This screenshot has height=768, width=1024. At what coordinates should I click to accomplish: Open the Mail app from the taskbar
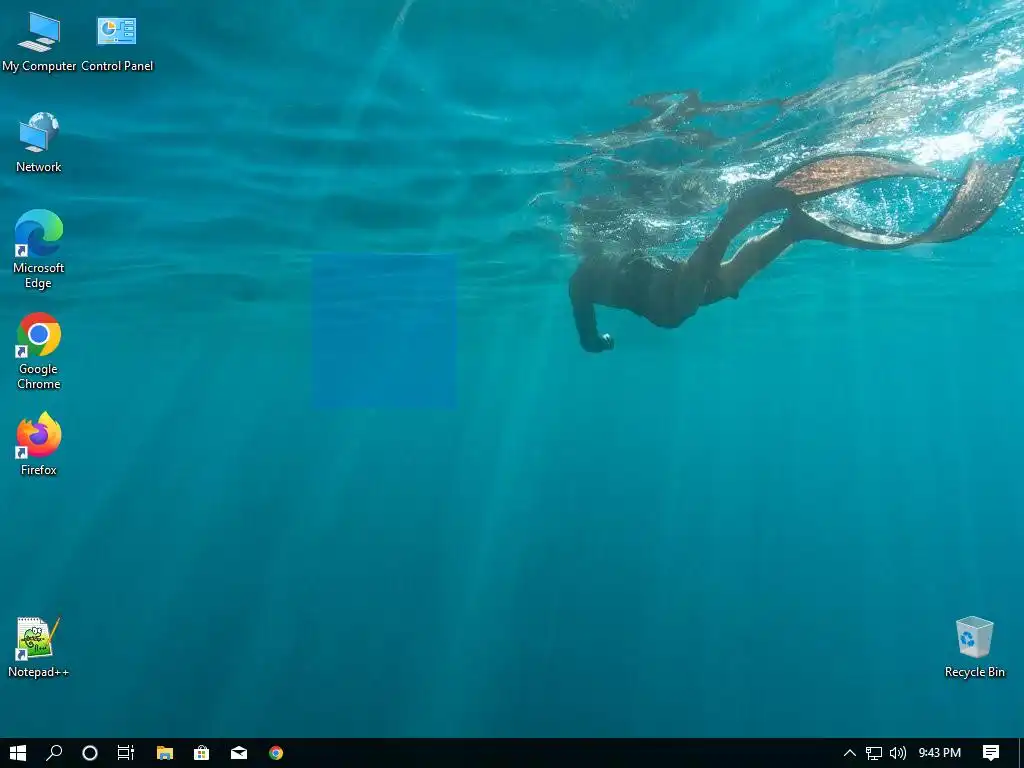pyautogui.click(x=238, y=753)
